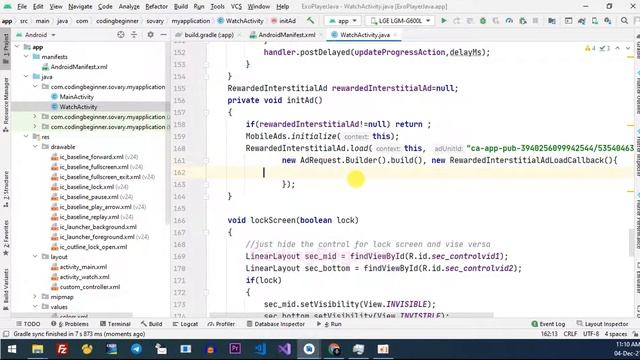Screen dimensions: 640x360
Task: Select opened file target icon in Project panel
Action: click(x=121, y=35)
